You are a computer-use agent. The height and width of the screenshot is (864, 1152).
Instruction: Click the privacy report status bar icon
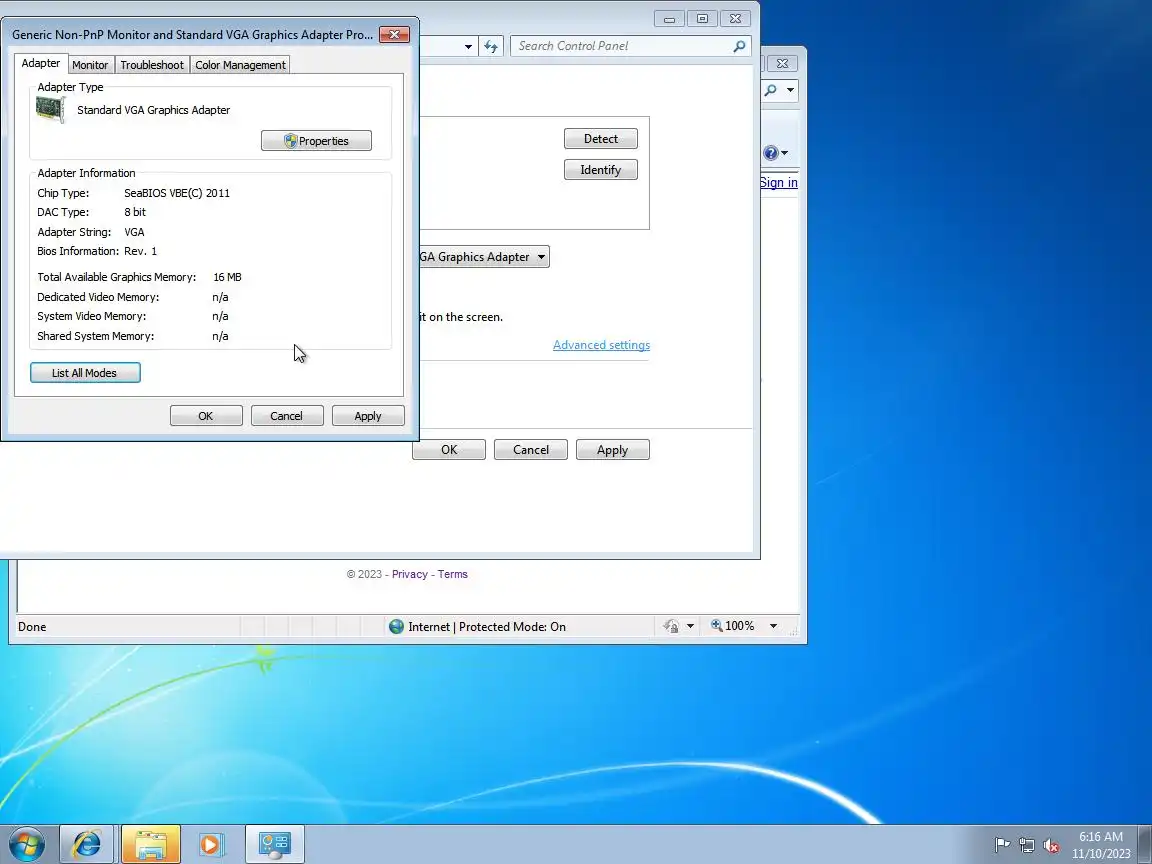(x=671, y=626)
